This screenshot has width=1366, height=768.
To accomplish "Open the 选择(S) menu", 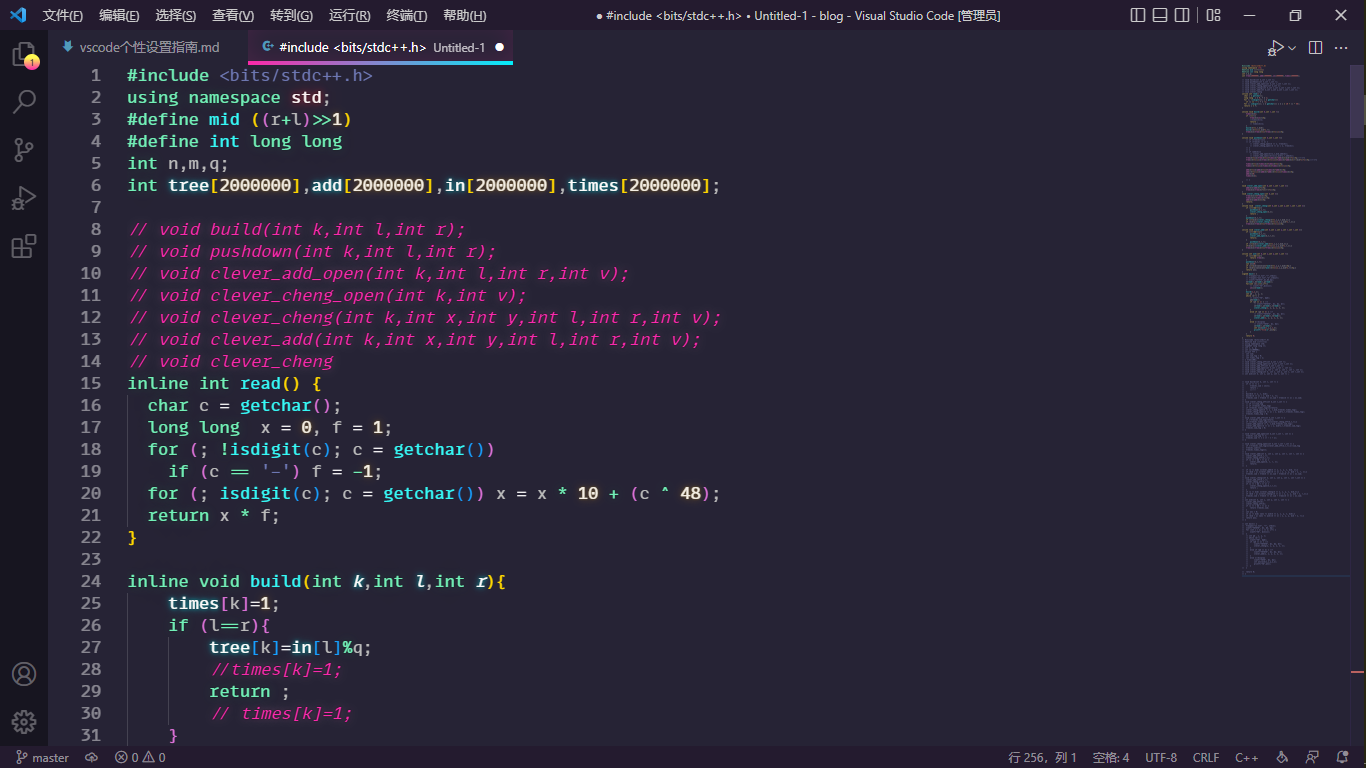I will [x=176, y=15].
